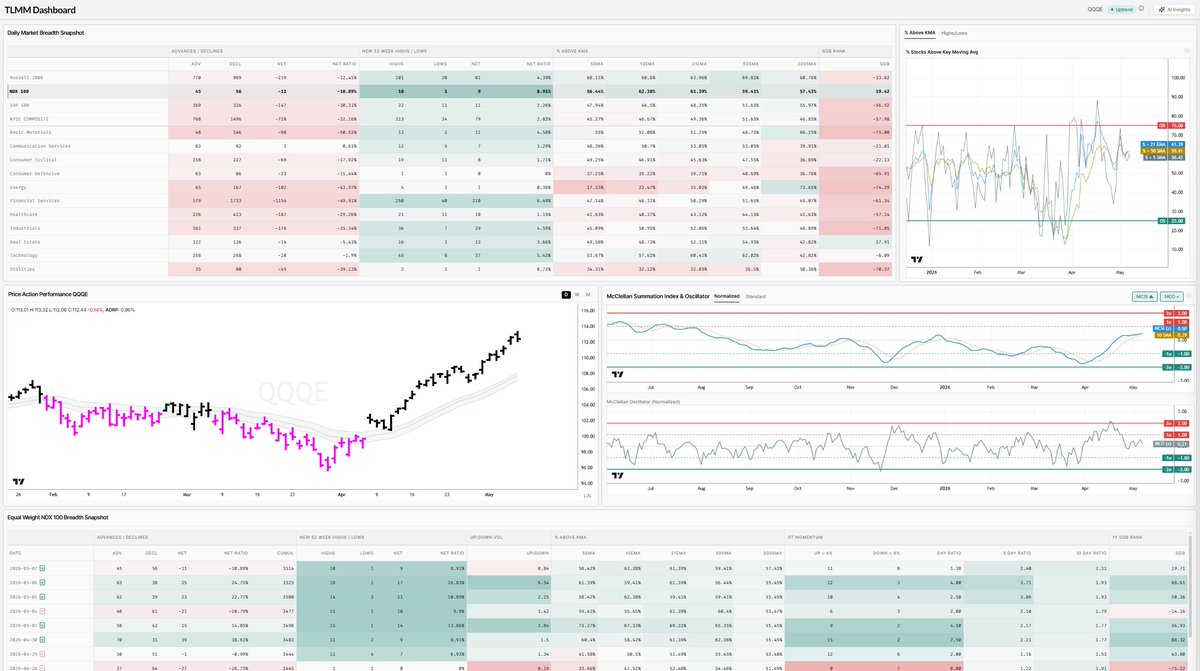
Task: Select the S&P 500 row
Action: coord(449,104)
